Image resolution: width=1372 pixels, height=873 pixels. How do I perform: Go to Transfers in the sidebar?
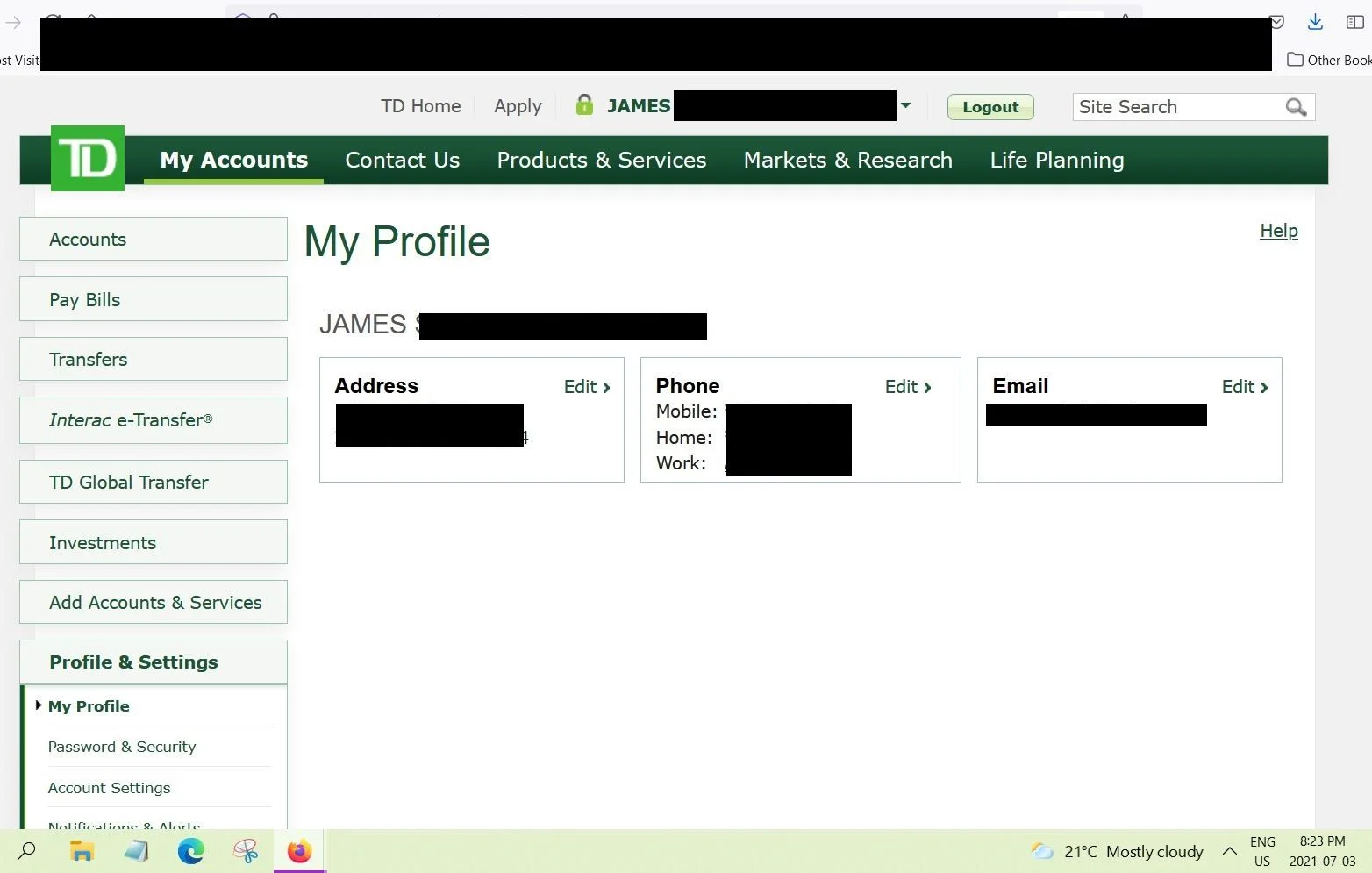click(154, 359)
